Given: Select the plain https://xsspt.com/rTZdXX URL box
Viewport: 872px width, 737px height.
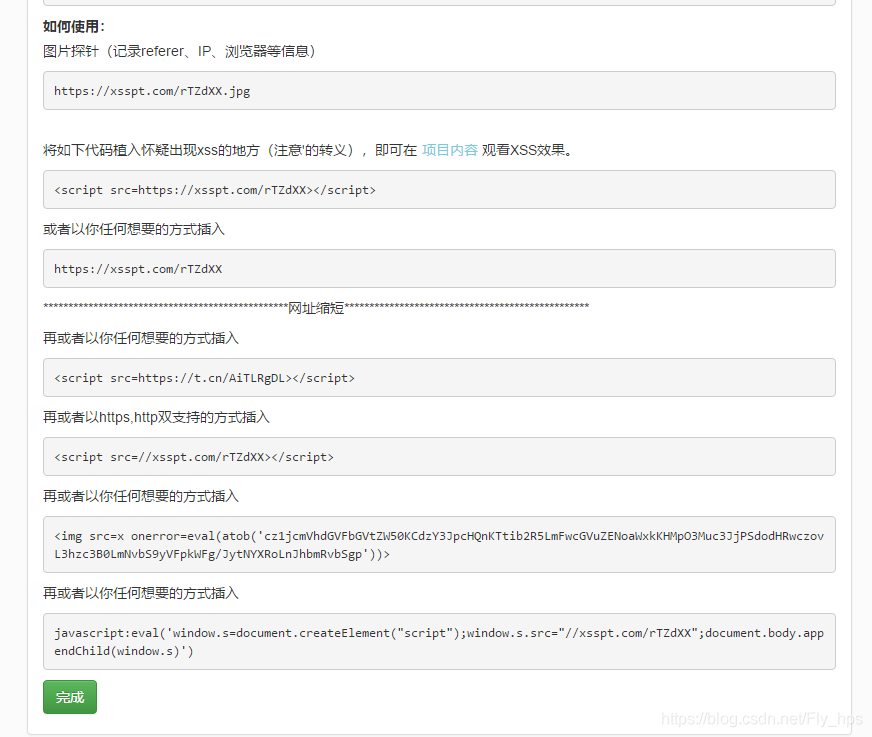Looking at the screenshot, I should [439, 269].
